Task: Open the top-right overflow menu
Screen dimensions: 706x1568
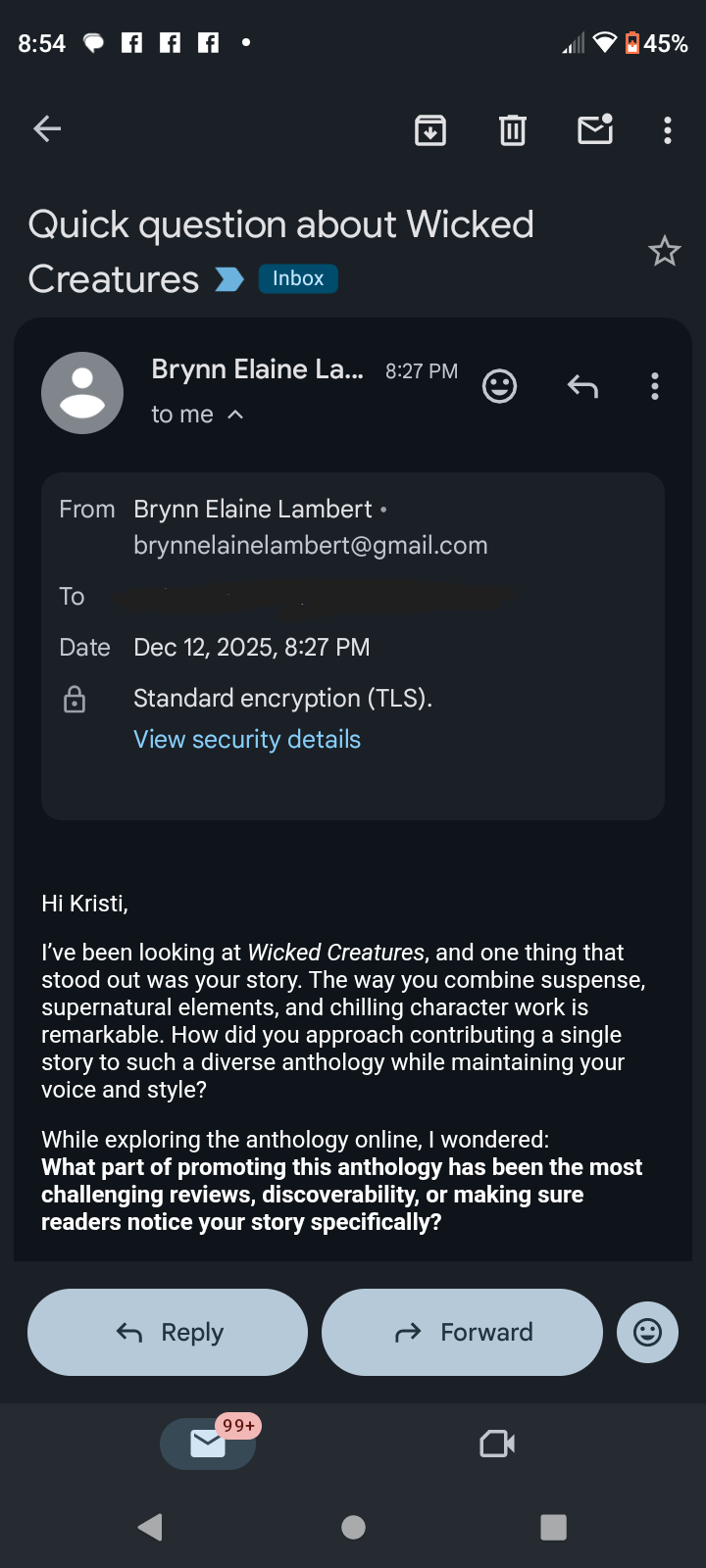Action: [x=667, y=128]
